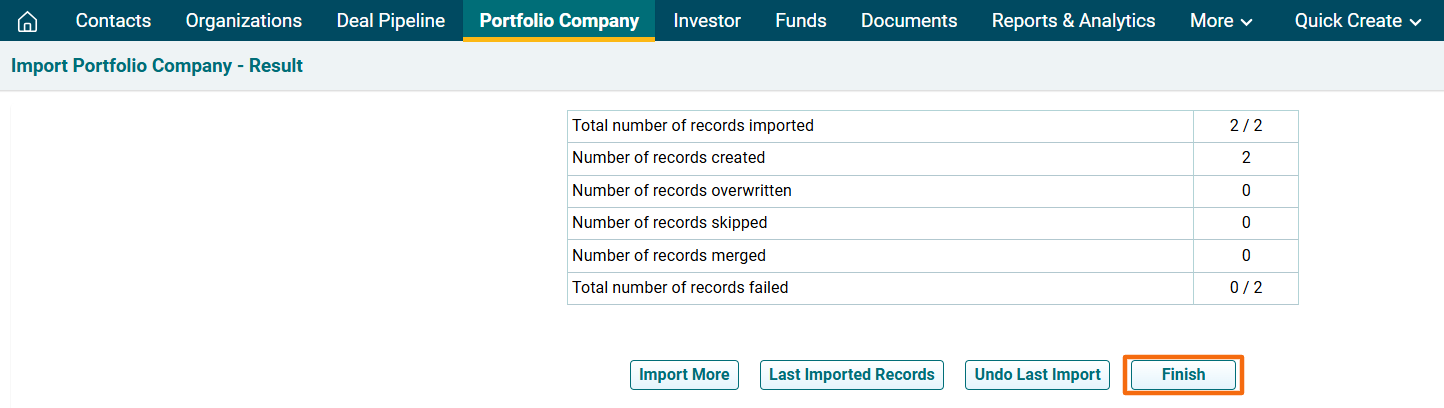View Last Imported Records
Viewport: 1444px width, 408px height.
click(851, 375)
